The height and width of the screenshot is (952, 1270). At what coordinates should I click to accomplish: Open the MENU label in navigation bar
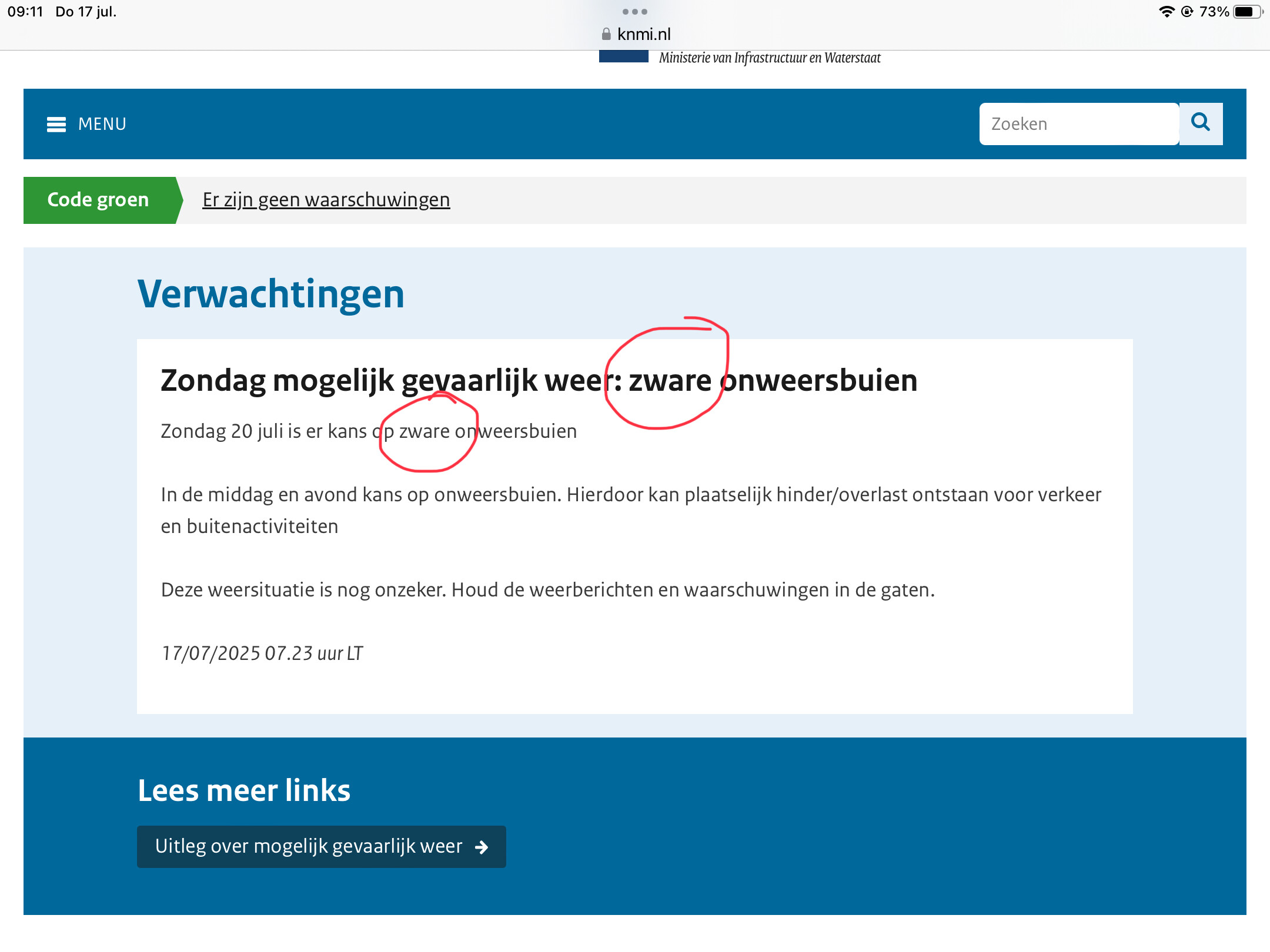click(102, 125)
